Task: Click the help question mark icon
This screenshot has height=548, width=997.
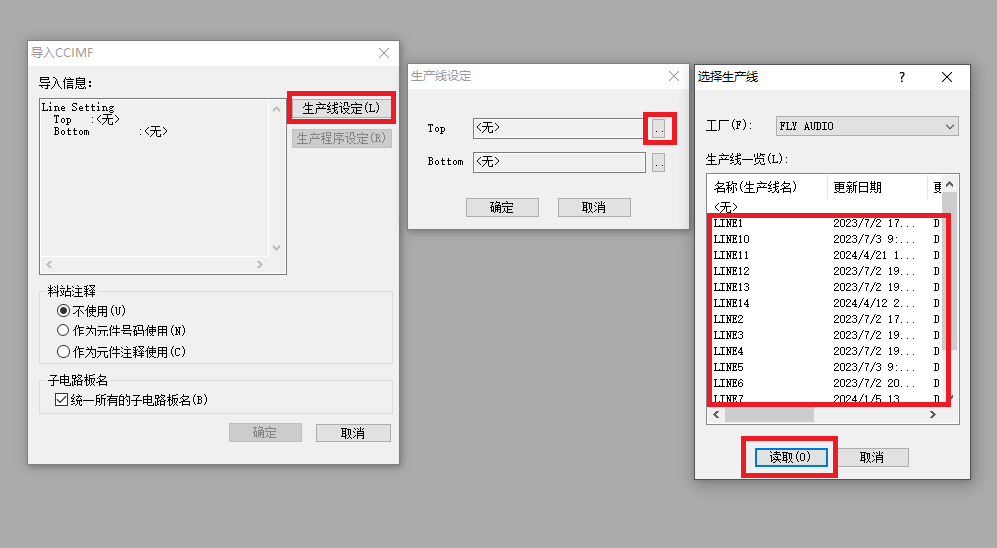Action: click(x=901, y=77)
